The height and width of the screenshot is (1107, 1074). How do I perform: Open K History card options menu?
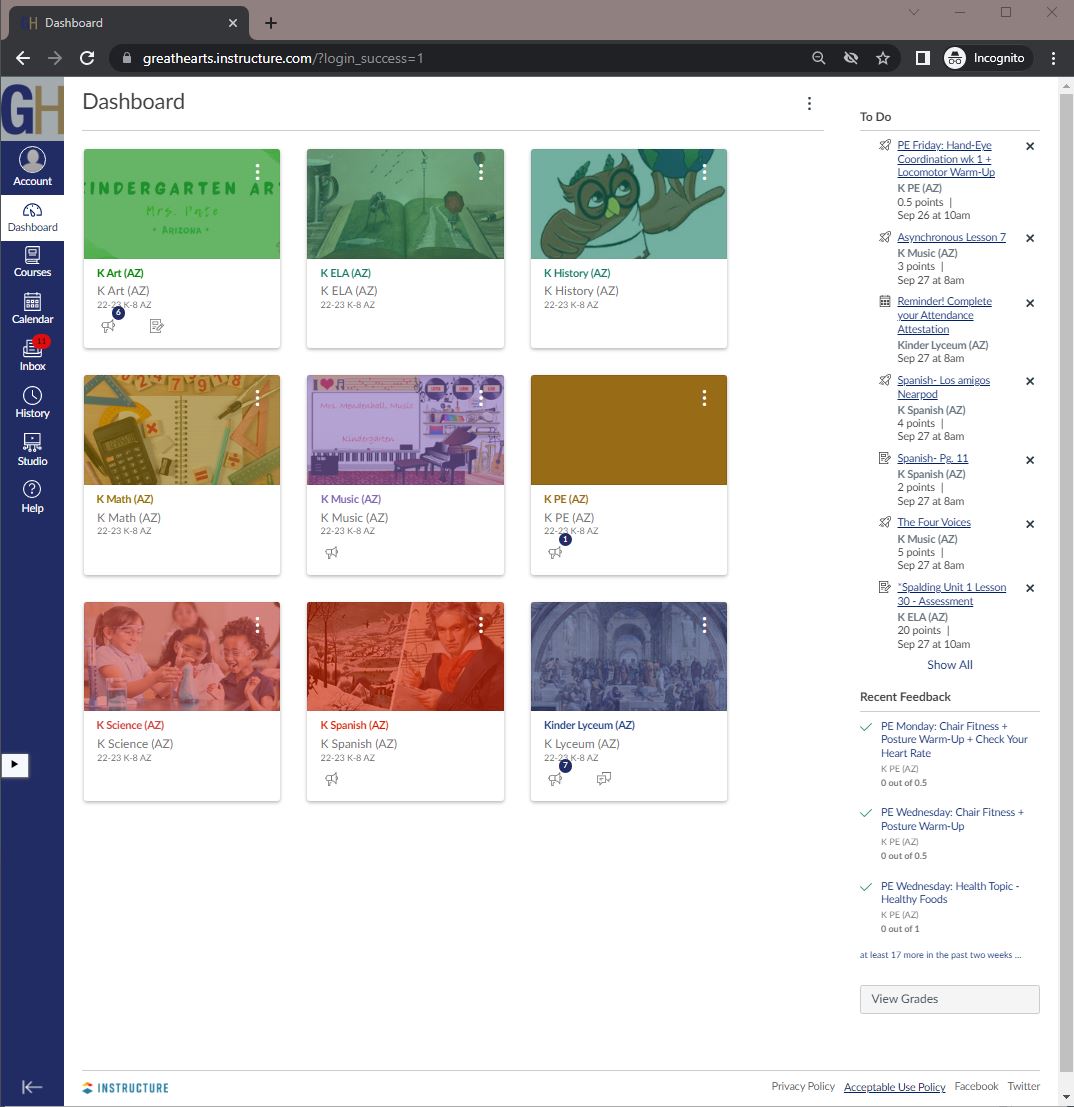tap(704, 172)
